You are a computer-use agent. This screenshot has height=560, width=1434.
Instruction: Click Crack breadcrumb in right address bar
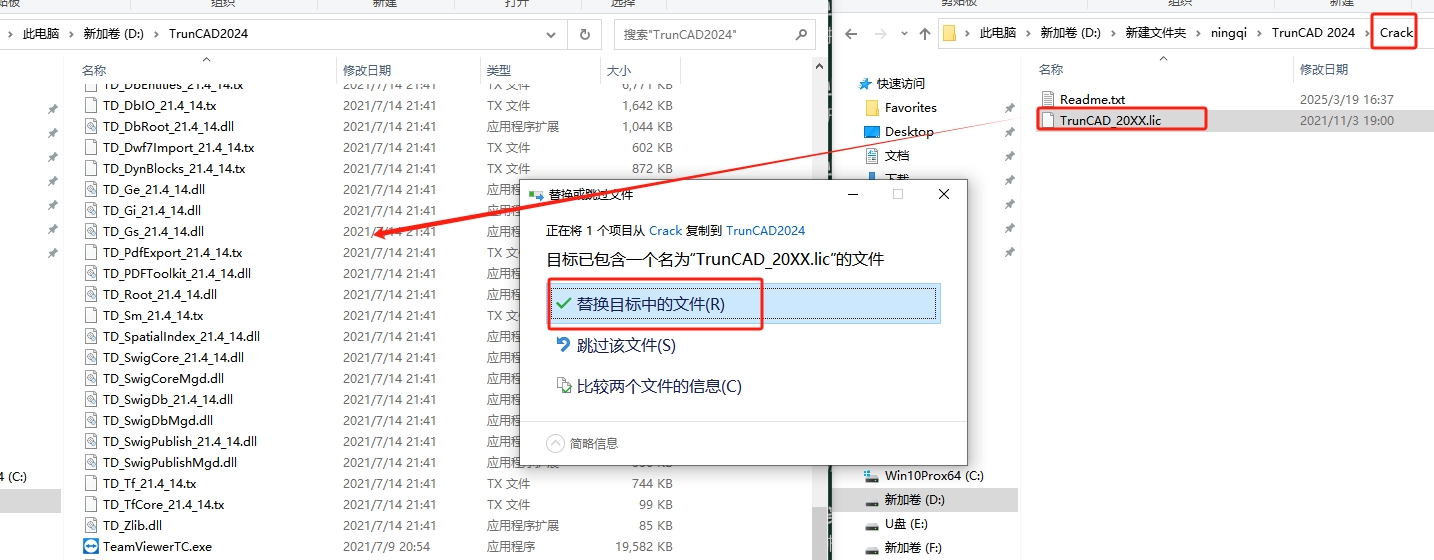[1396, 33]
